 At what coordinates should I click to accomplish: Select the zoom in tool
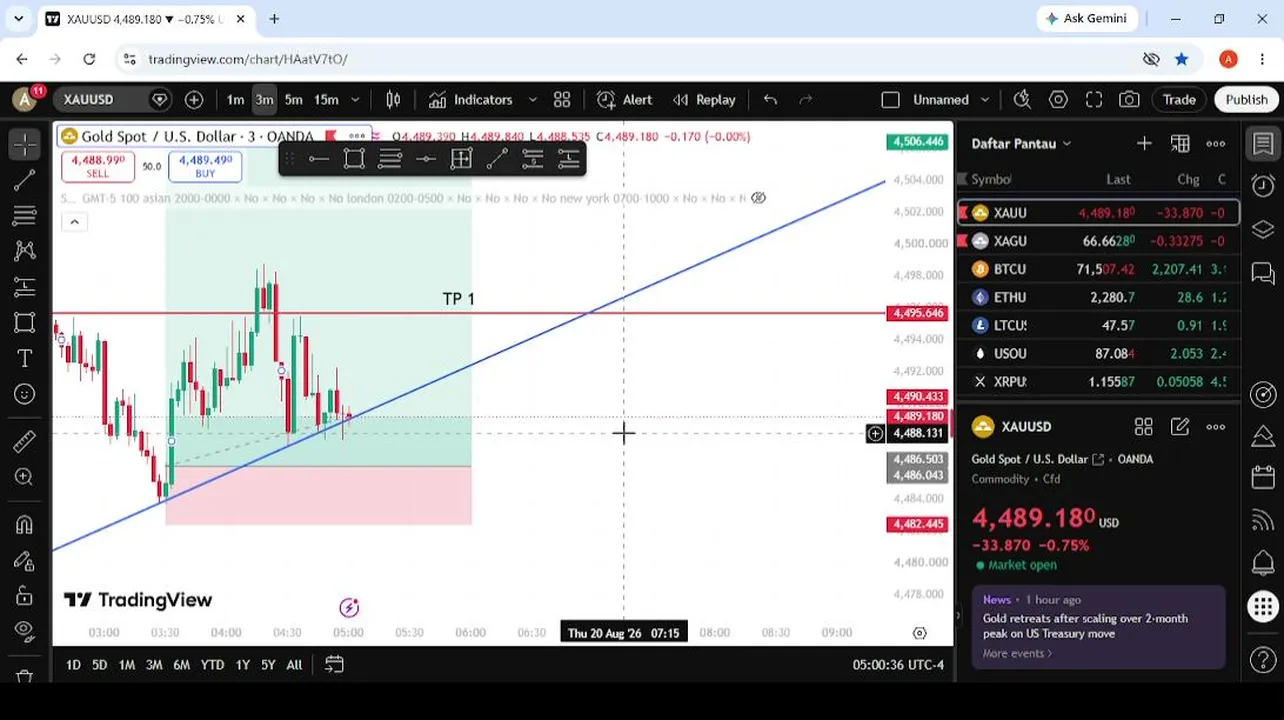tap(25, 477)
